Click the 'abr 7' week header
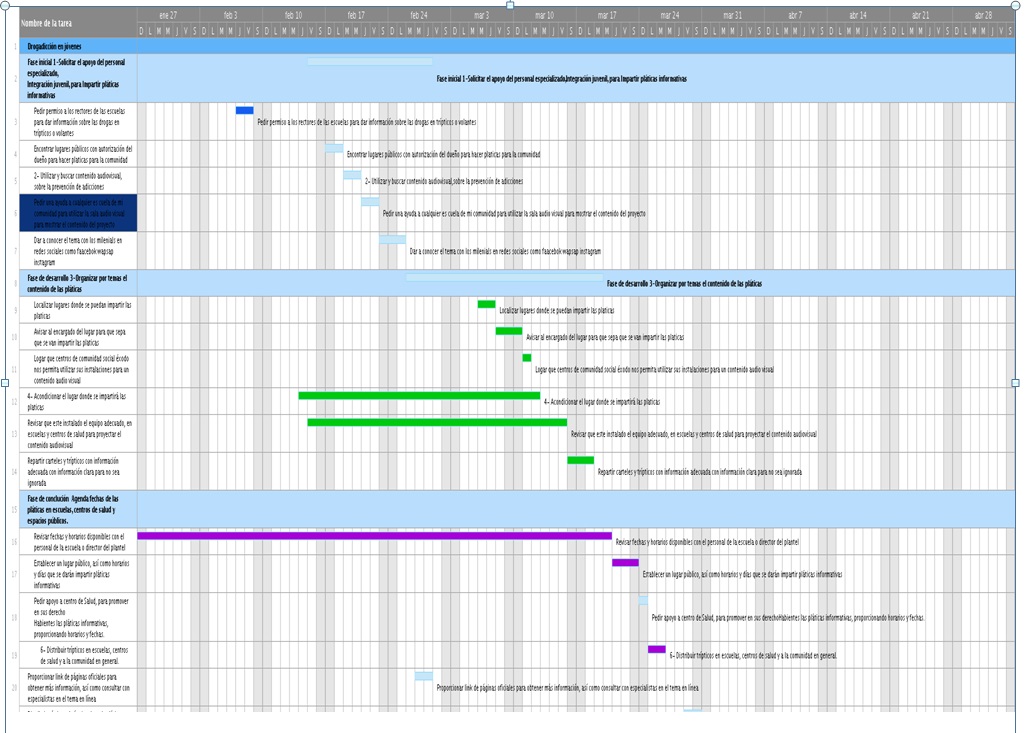Image resolution: width=1033 pixels, height=733 pixels. [795, 15]
